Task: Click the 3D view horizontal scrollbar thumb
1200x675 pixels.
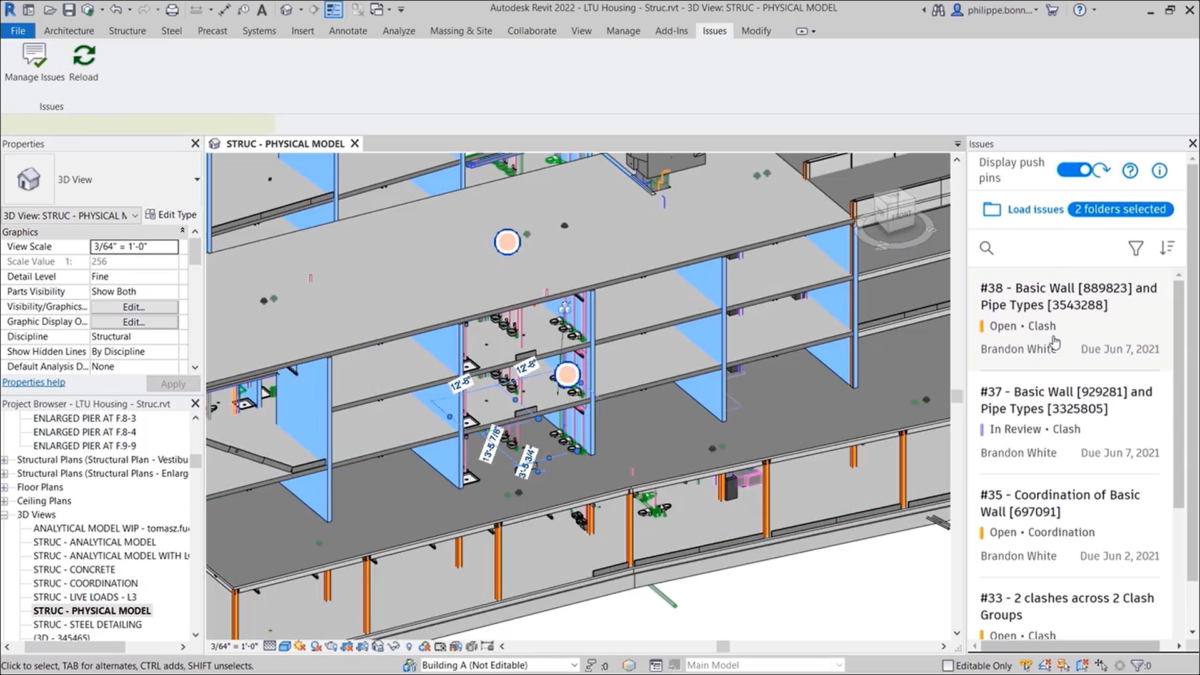Action: 723,647
